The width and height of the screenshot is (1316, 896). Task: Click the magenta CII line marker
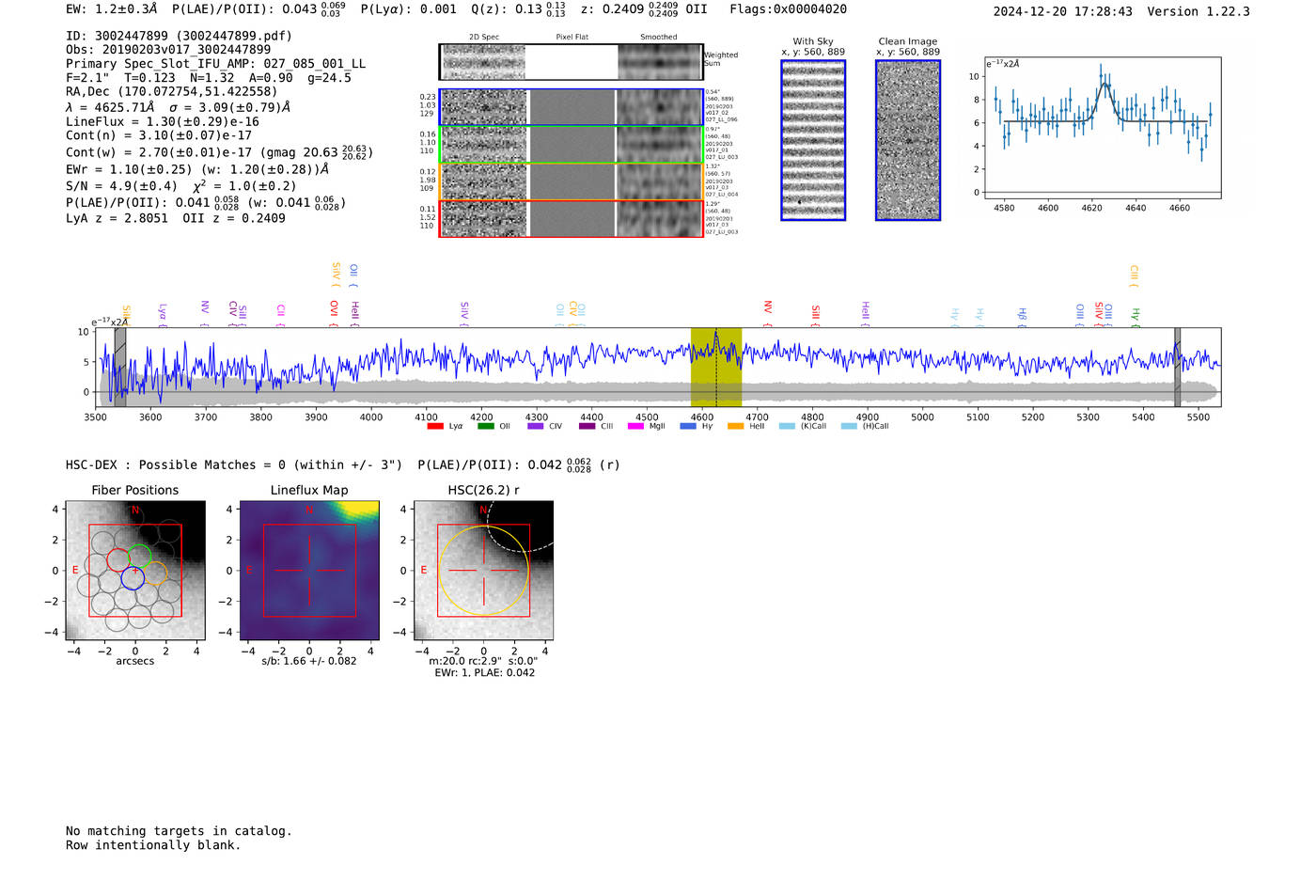[x=280, y=316]
